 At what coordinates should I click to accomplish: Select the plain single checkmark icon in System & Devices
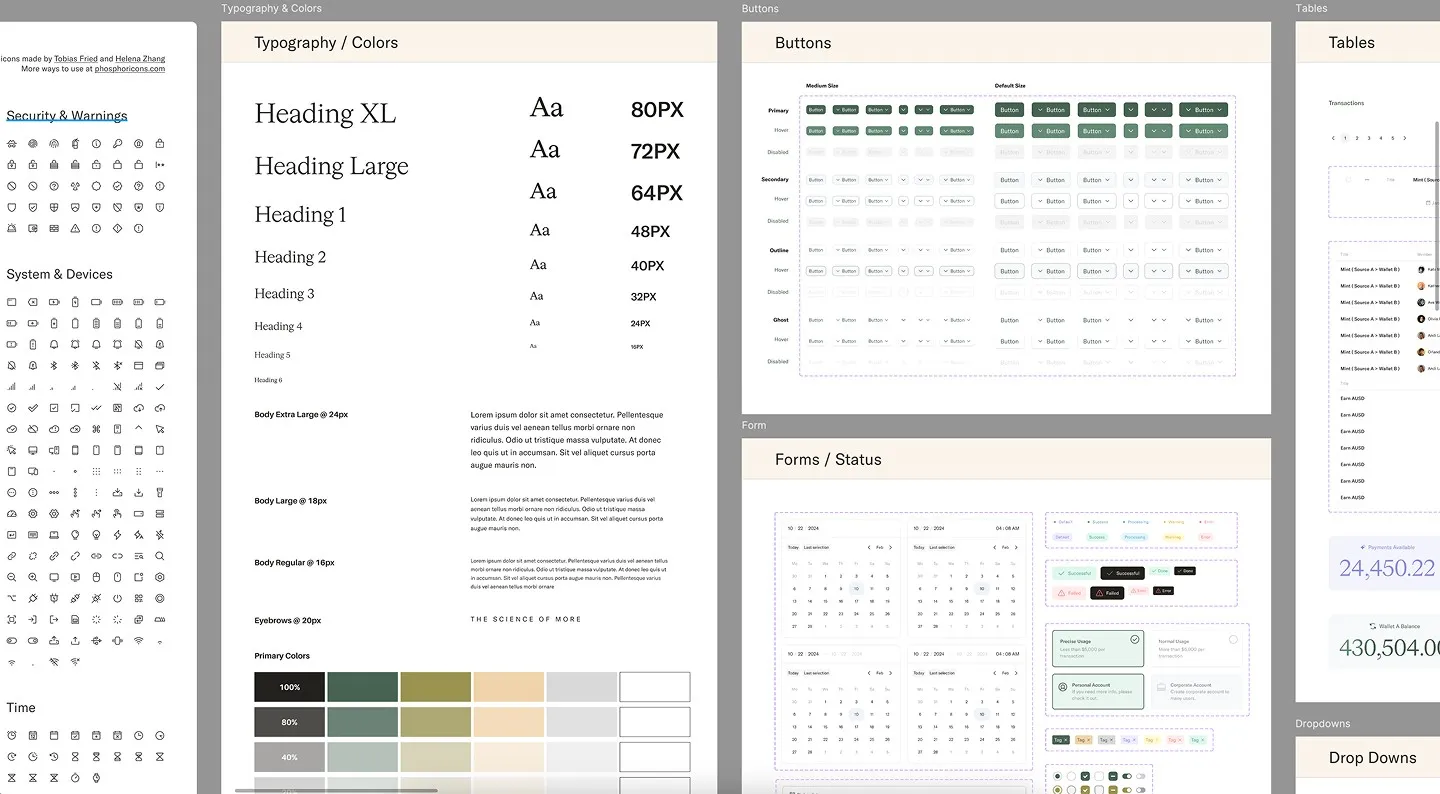tap(160, 387)
